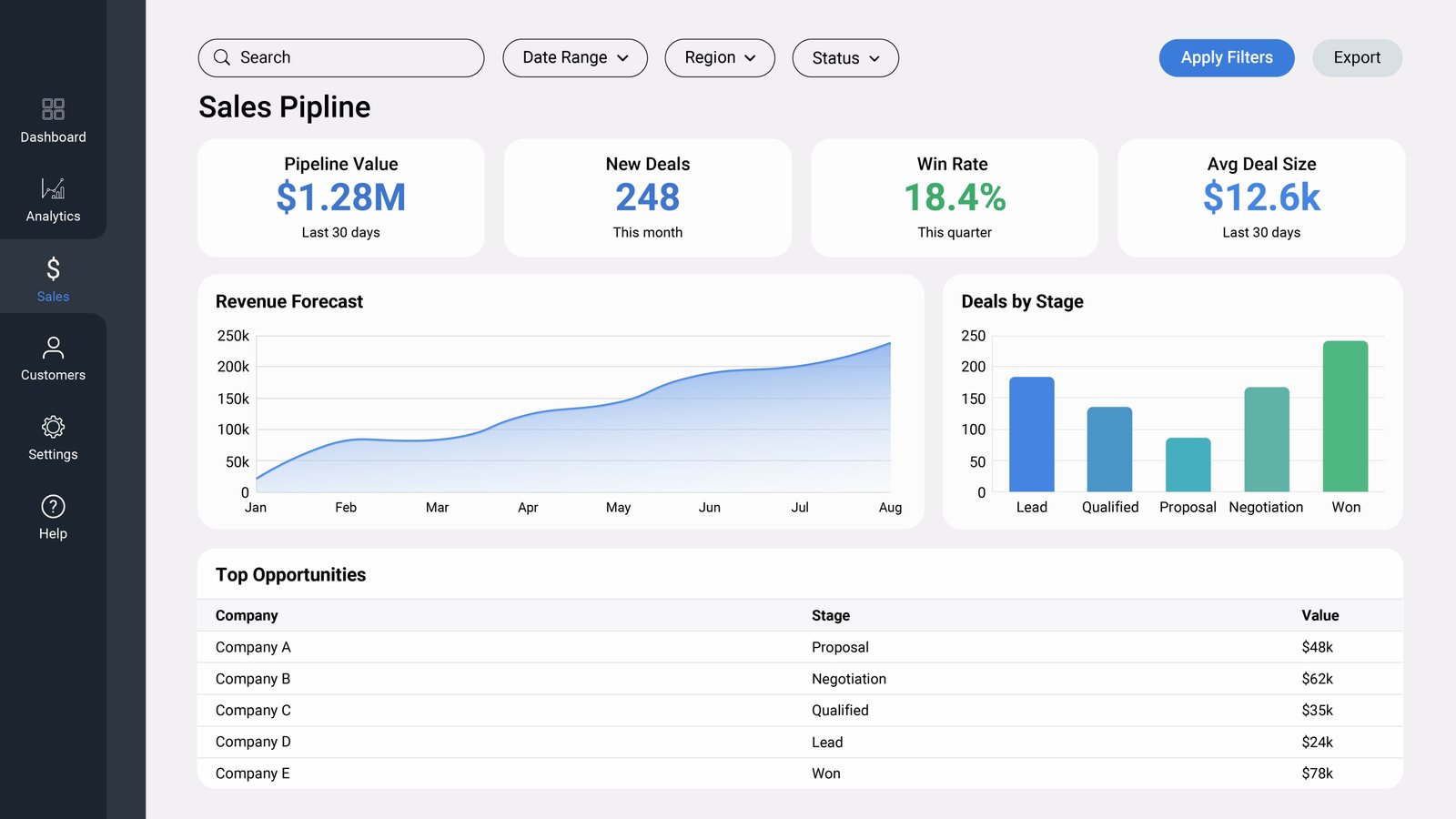The width and height of the screenshot is (1456, 819).
Task: Open the Dashboard grid icon
Action: pos(53,109)
